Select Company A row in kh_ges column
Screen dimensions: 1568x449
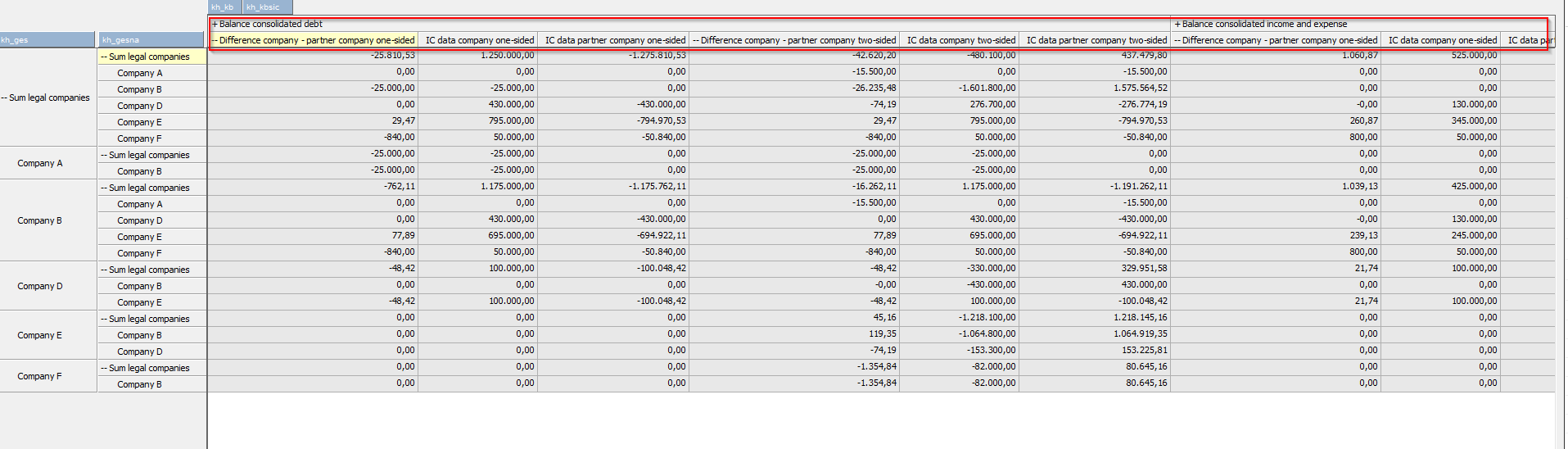coord(47,163)
